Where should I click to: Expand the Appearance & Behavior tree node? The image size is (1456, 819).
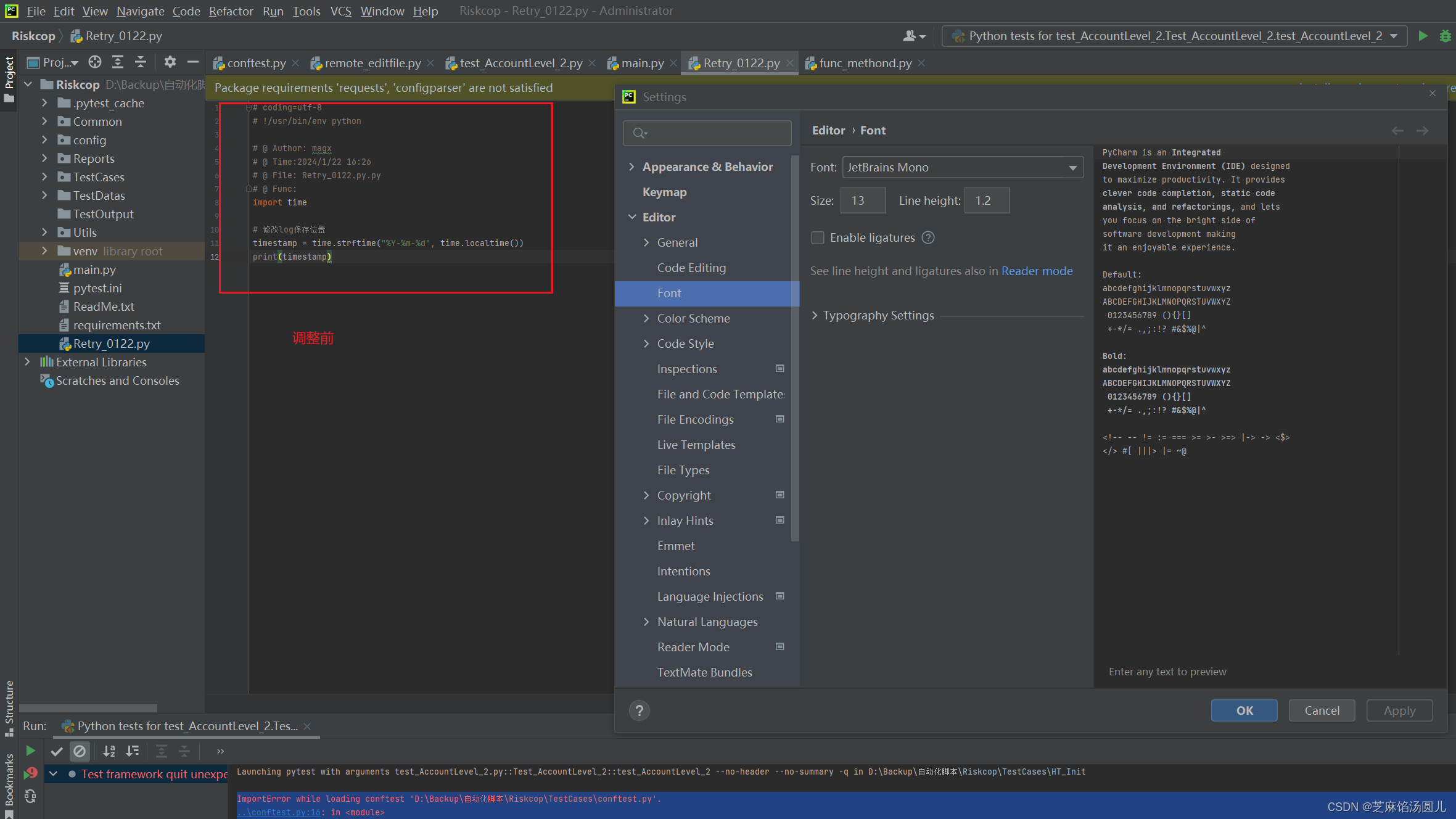631,167
